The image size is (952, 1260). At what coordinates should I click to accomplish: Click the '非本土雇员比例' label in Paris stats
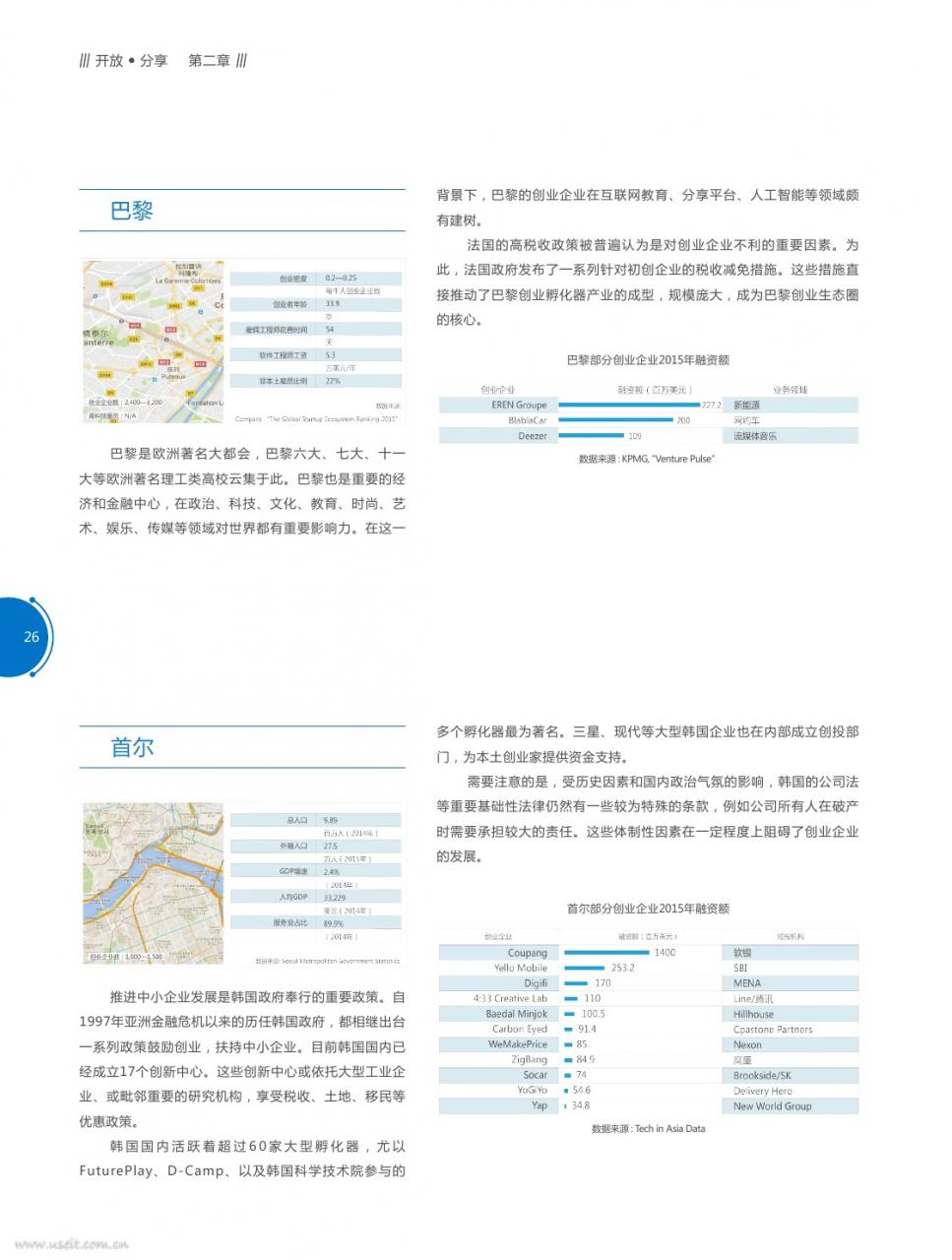click(x=284, y=381)
